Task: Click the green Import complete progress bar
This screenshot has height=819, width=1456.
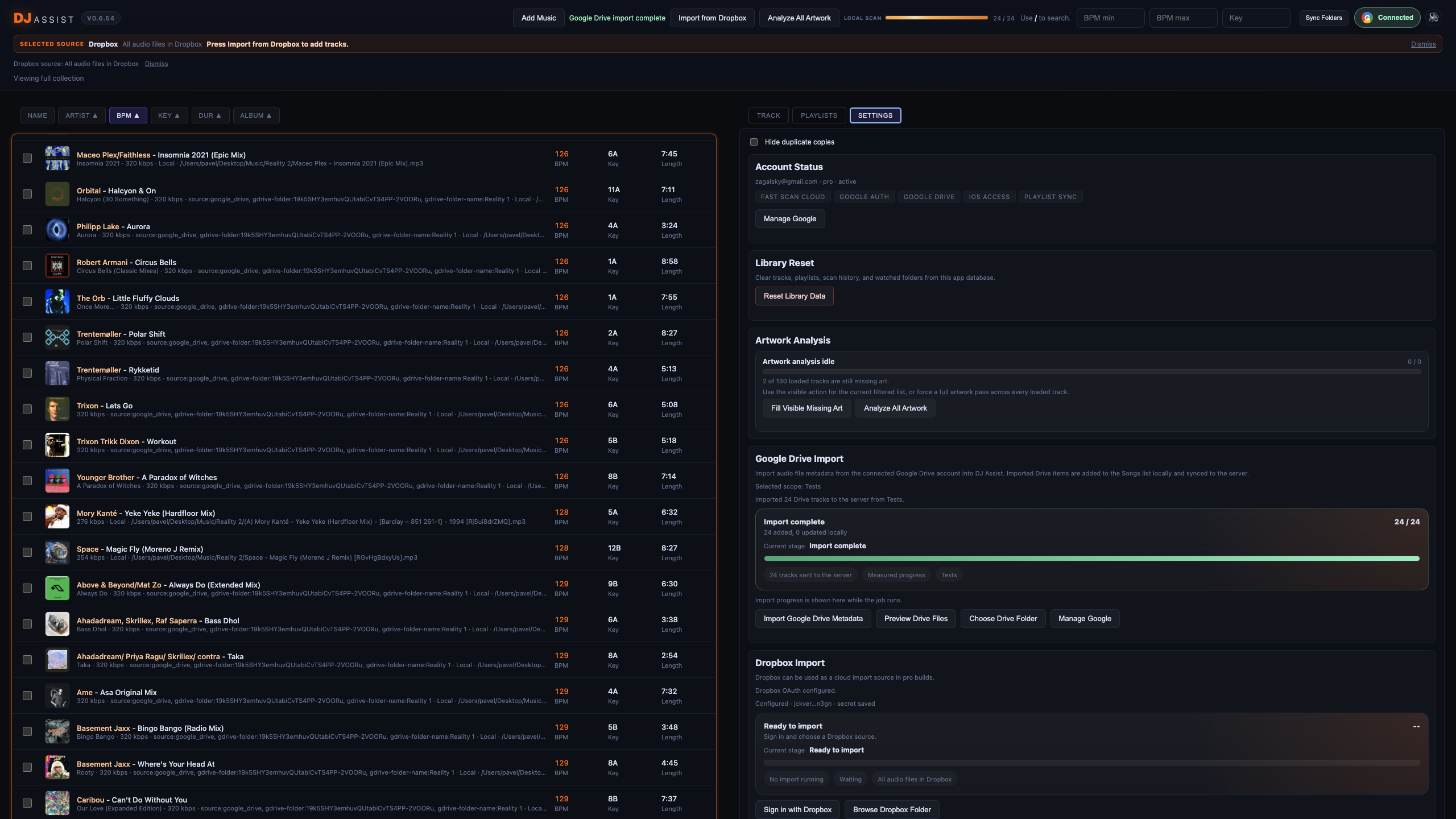Action: coord(1091,559)
